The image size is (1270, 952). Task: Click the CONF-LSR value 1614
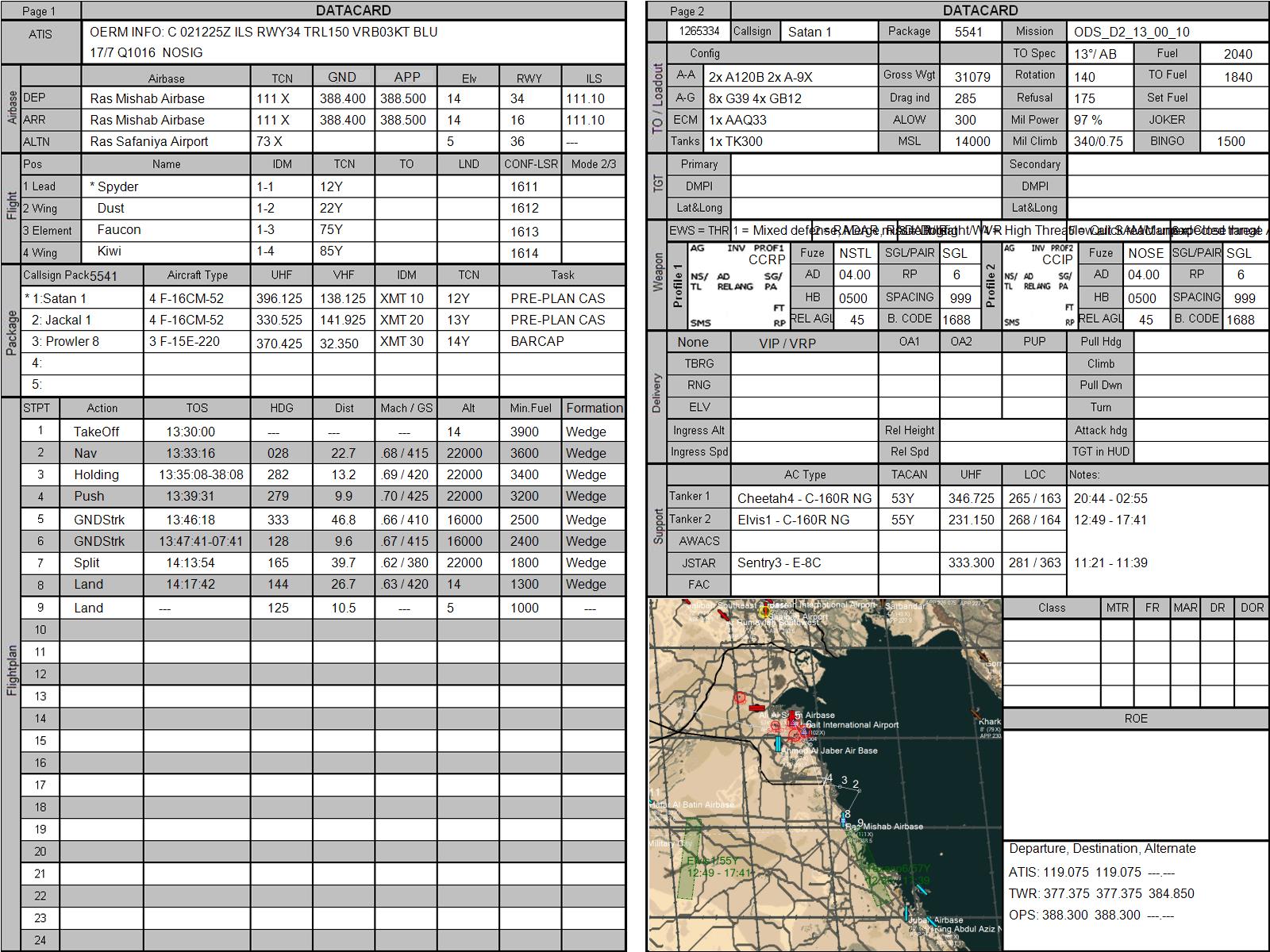click(x=525, y=253)
